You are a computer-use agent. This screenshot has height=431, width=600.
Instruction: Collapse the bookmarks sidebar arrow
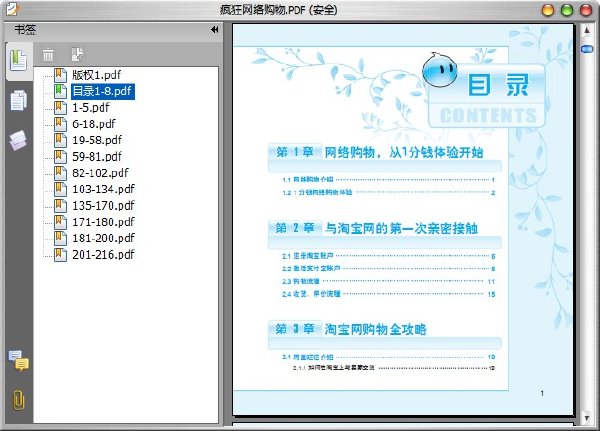tap(215, 29)
